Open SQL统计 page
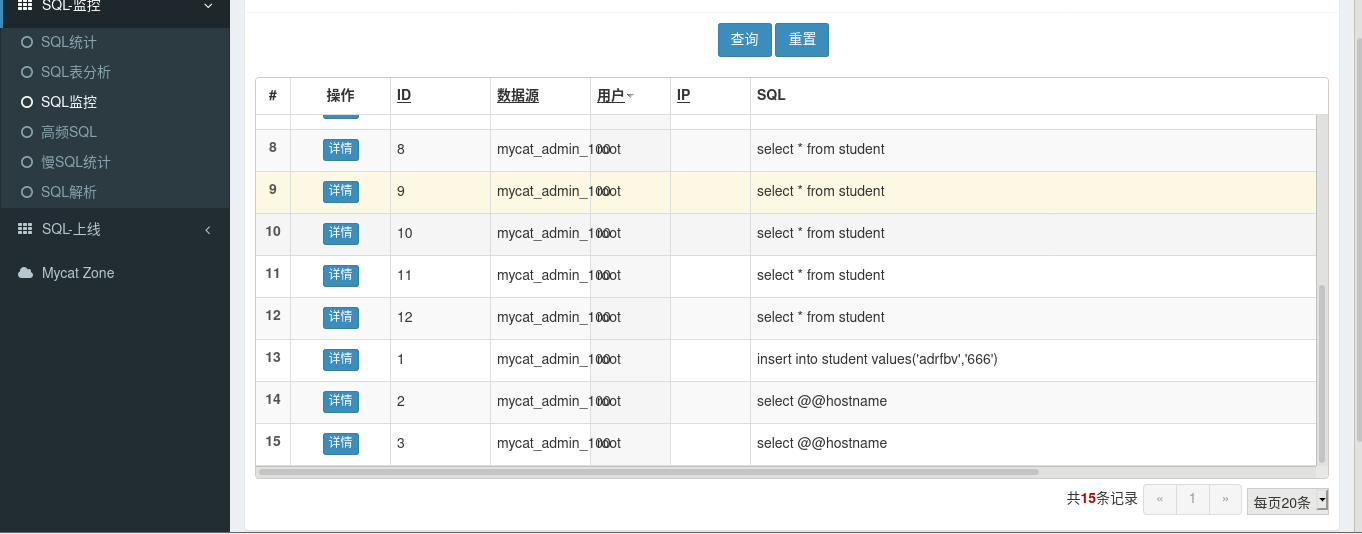 click(69, 42)
